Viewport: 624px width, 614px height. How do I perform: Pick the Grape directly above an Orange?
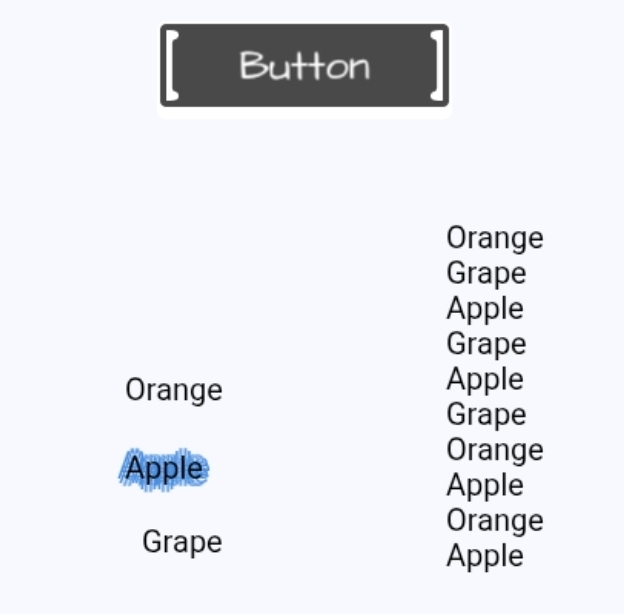click(486, 414)
